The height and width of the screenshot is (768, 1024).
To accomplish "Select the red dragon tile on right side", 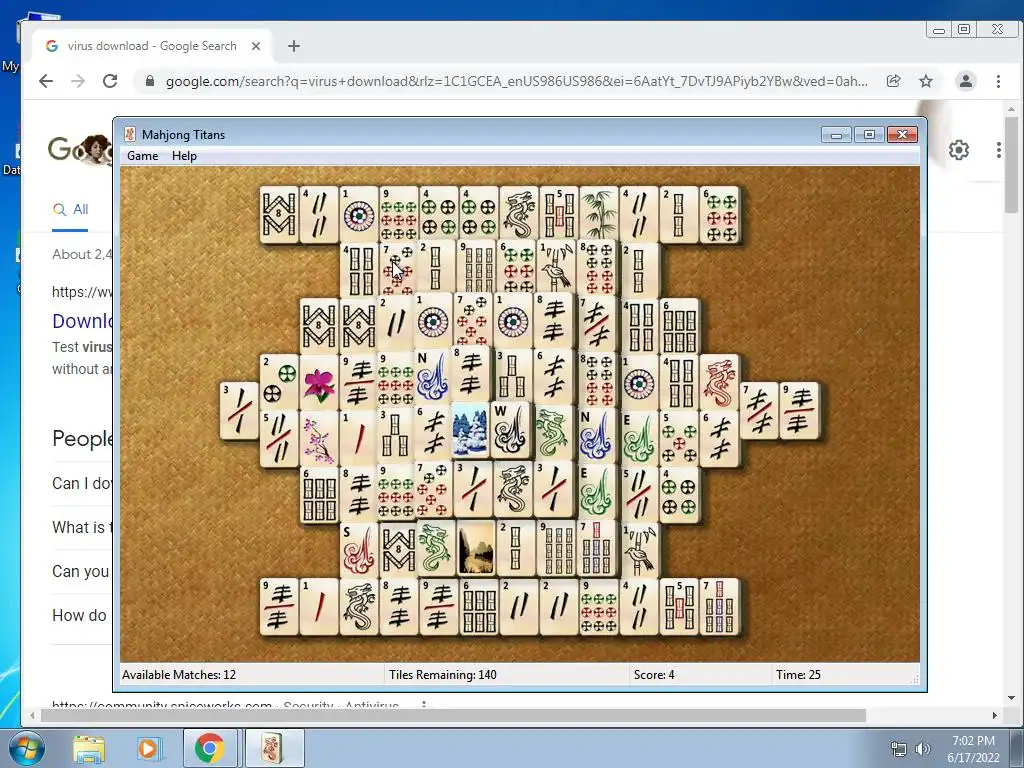I will coord(719,383).
